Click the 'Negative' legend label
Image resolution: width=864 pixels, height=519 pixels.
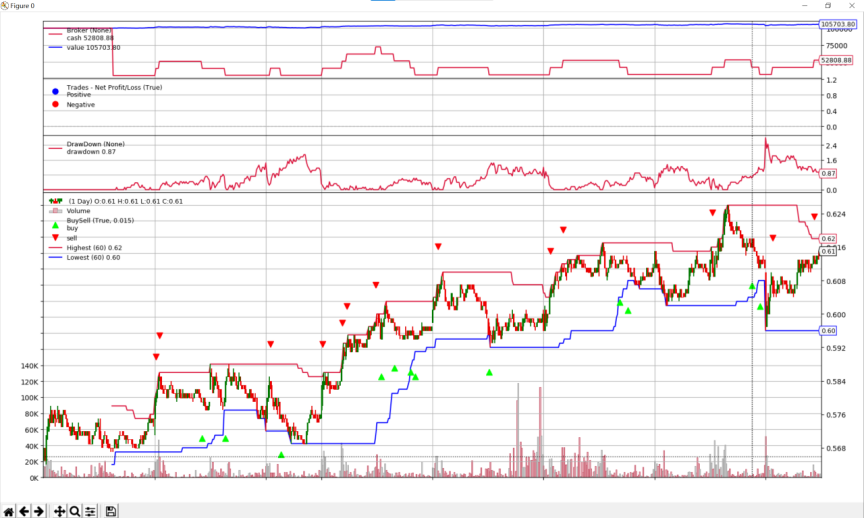pos(80,105)
